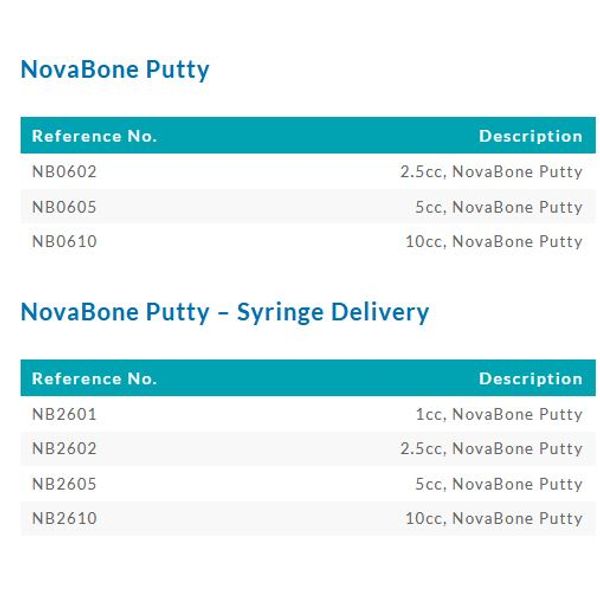Screen dimensions: 600x600
Task: Select reference number NB0605
Action: point(64,207)
